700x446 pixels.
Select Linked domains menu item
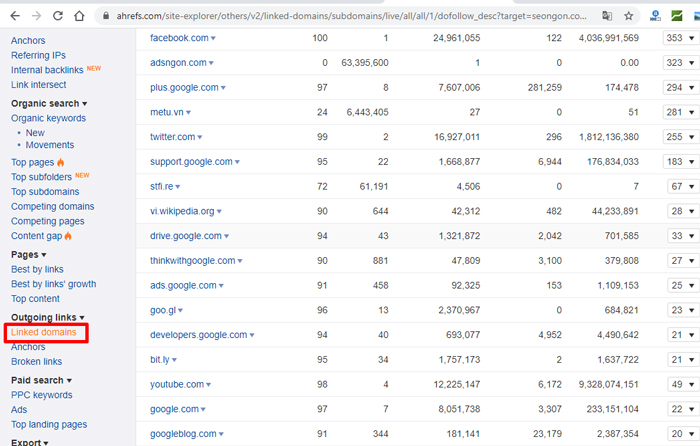pos(44,332)
